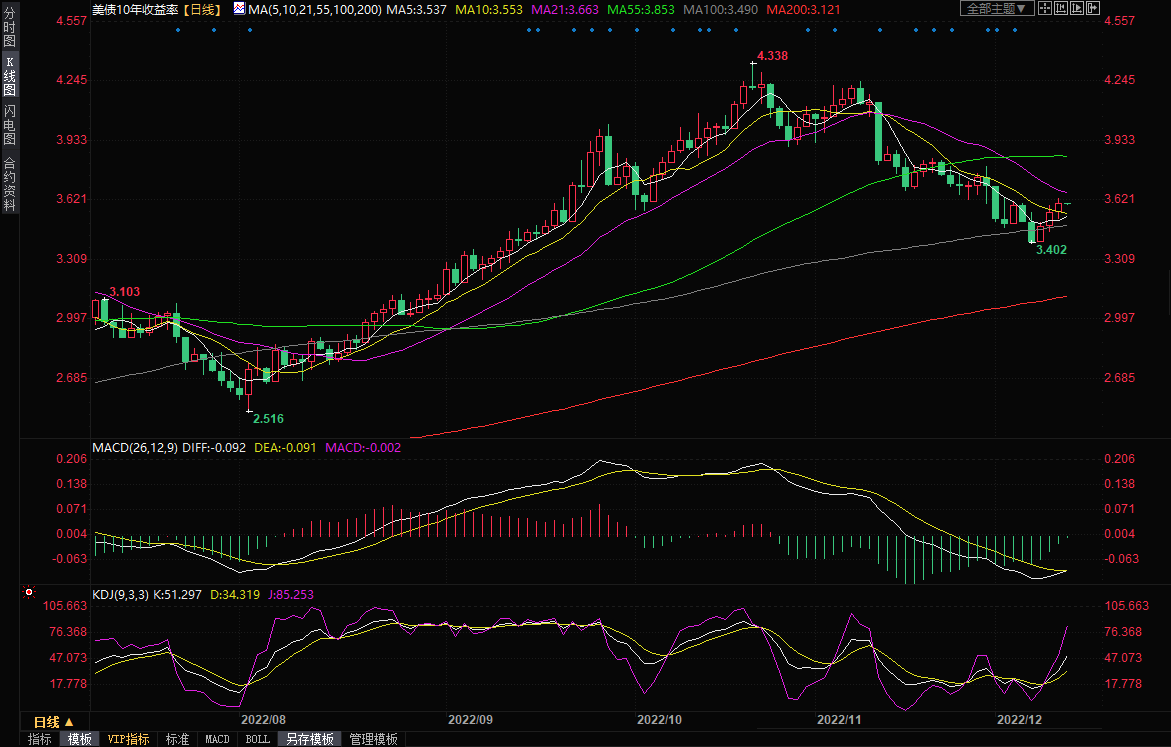1171x747 pixels.
Task: Click the 模板 tab in bottom bar
Action: pos(80,739)
